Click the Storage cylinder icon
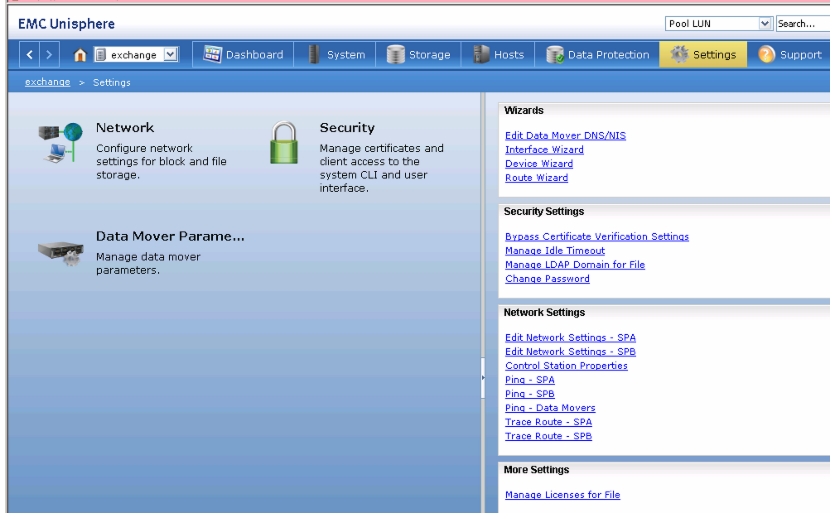This screenshot has height=519, width=837. pos(396,54)
